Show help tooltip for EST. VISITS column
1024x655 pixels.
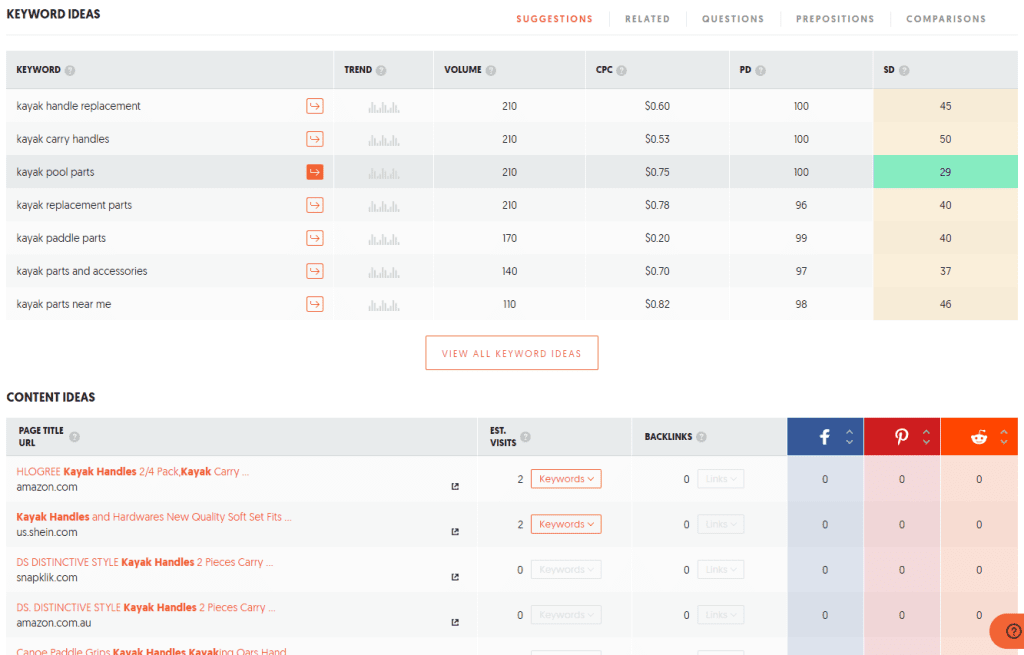click(x=526, y=437)
